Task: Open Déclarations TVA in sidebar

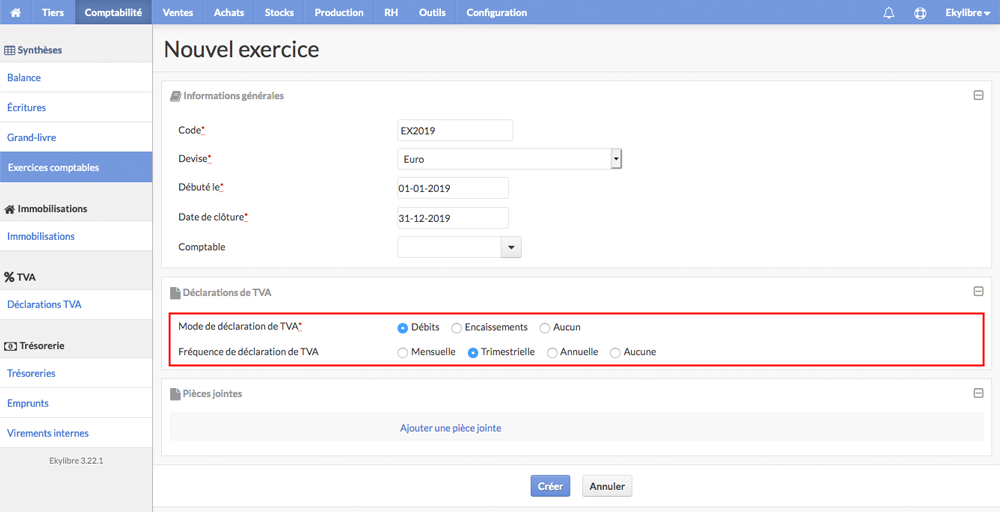Action: tap(76, 304)
